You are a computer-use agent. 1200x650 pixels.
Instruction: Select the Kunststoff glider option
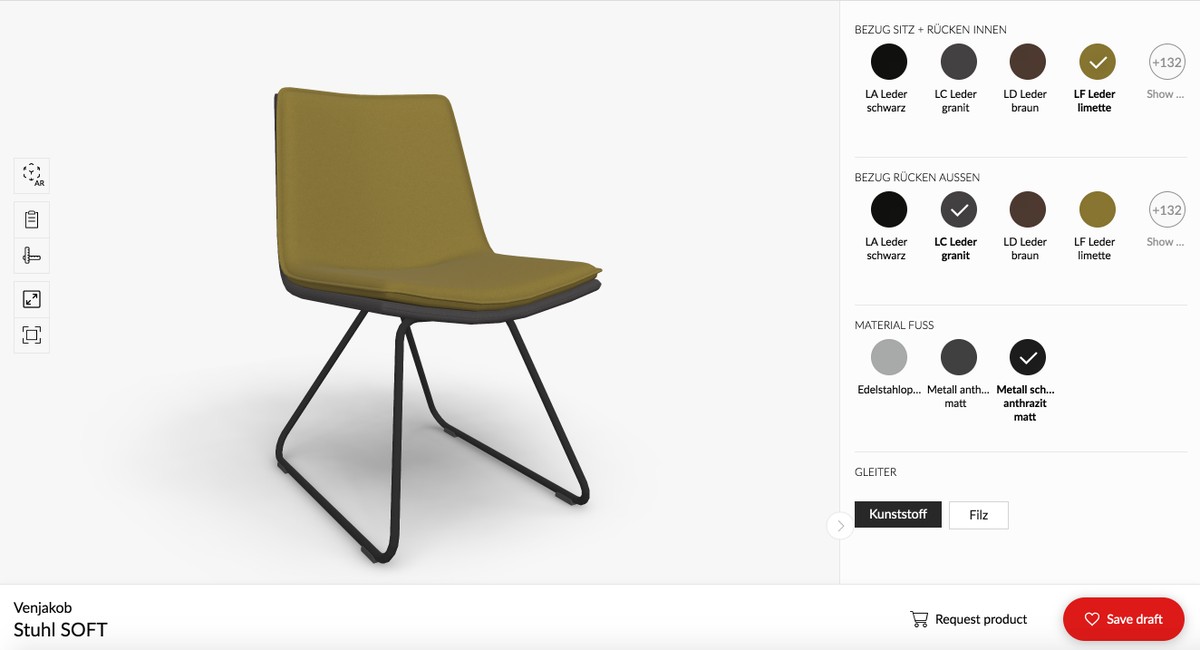point(898,515)
